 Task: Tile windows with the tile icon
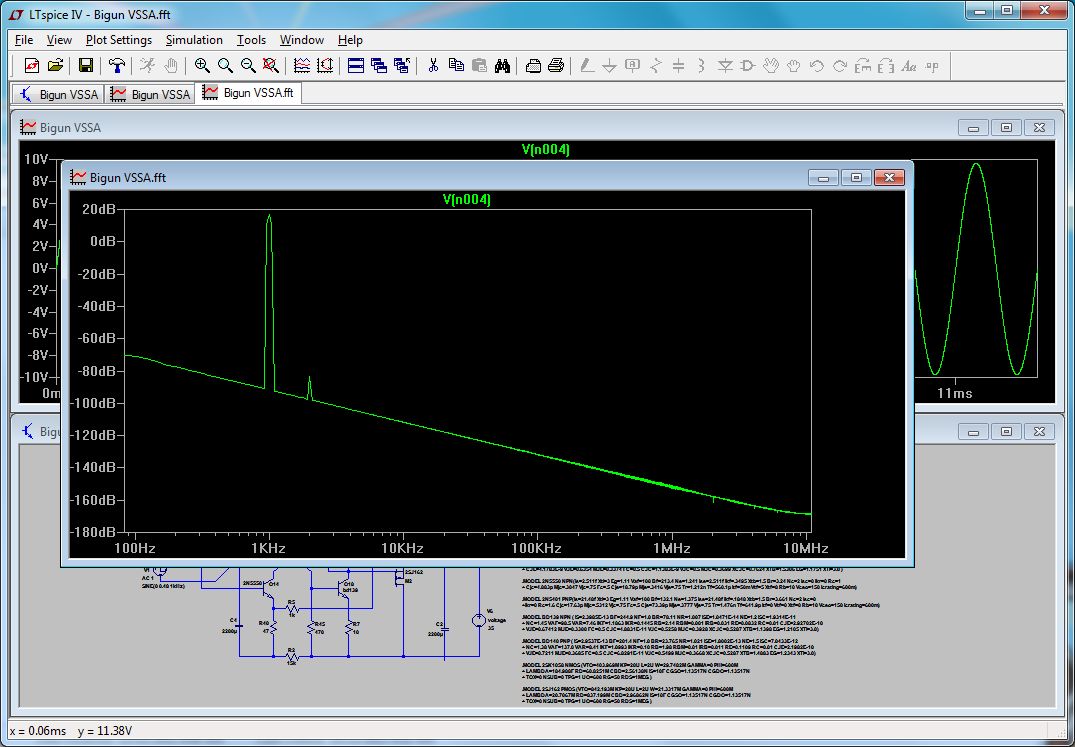[356, 65]
